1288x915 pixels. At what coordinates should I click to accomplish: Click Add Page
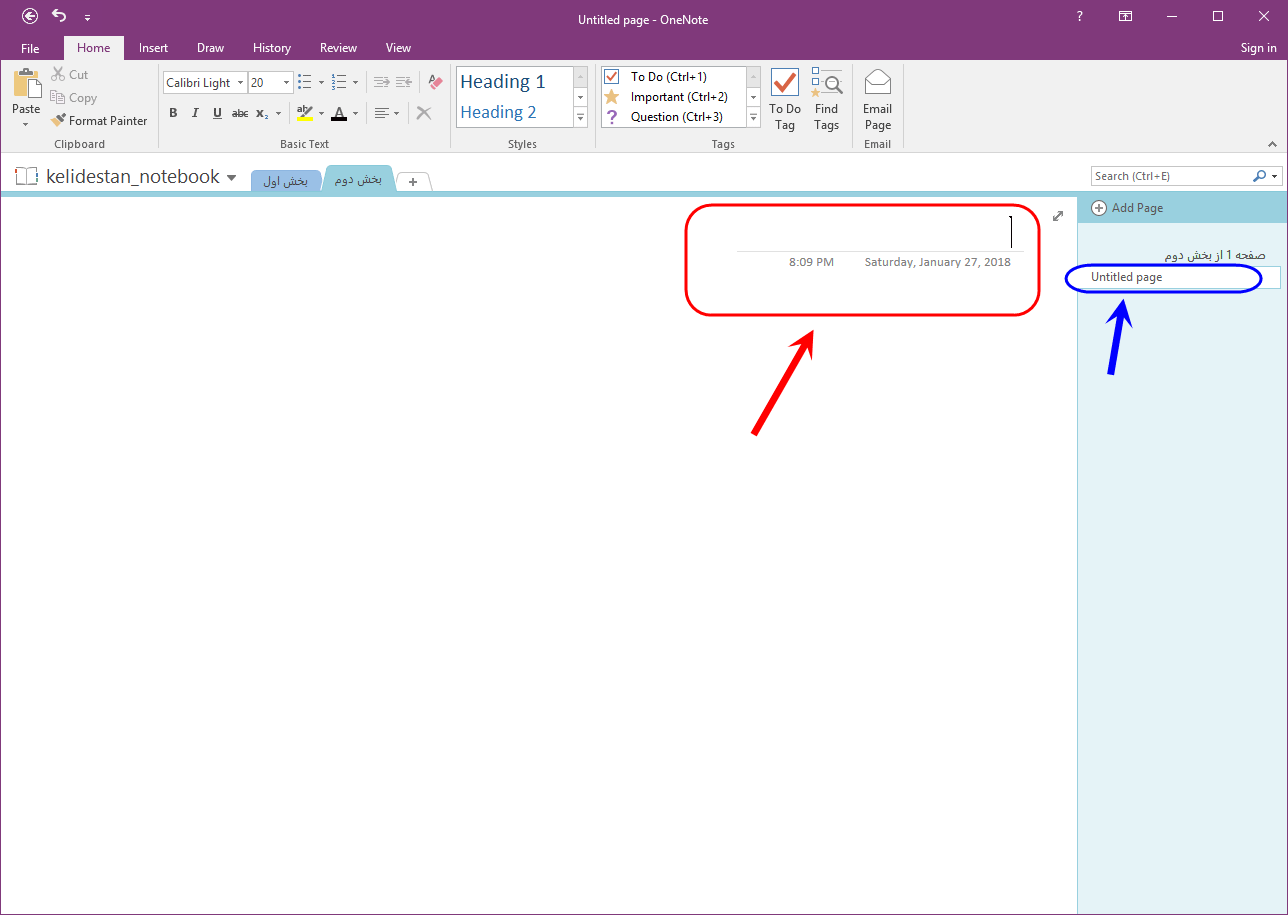click(1127, 208)
